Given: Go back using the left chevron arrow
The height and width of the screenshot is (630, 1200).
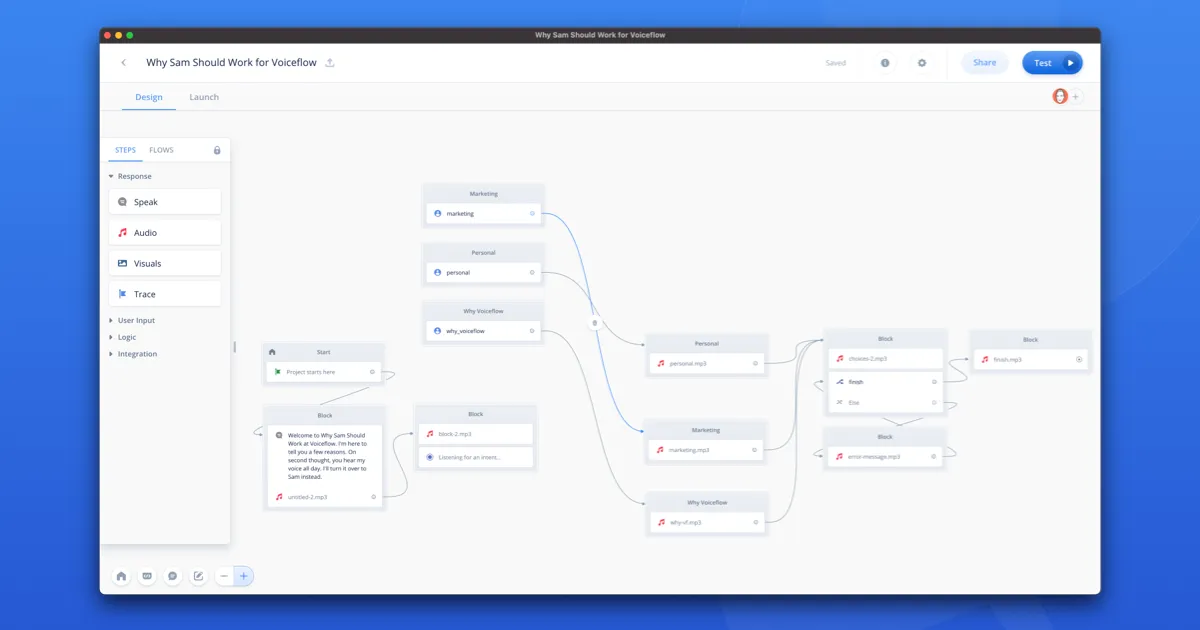Looking at the screenshot, I should click(124, 63).
